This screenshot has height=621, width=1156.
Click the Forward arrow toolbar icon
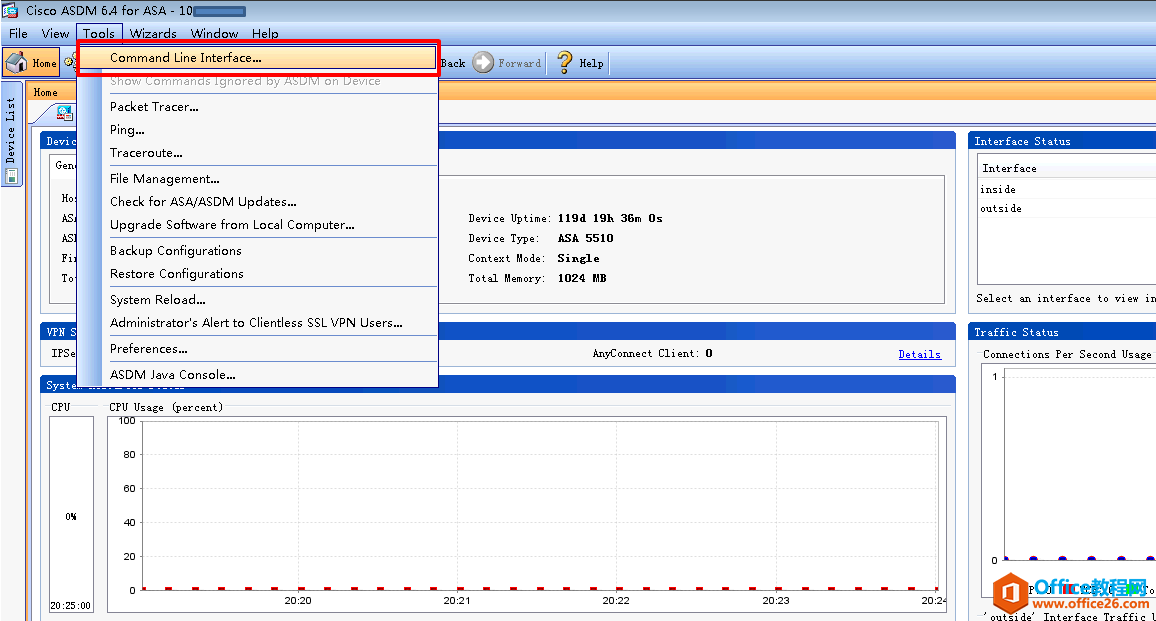pyautogui.click(x=483, y=63)
